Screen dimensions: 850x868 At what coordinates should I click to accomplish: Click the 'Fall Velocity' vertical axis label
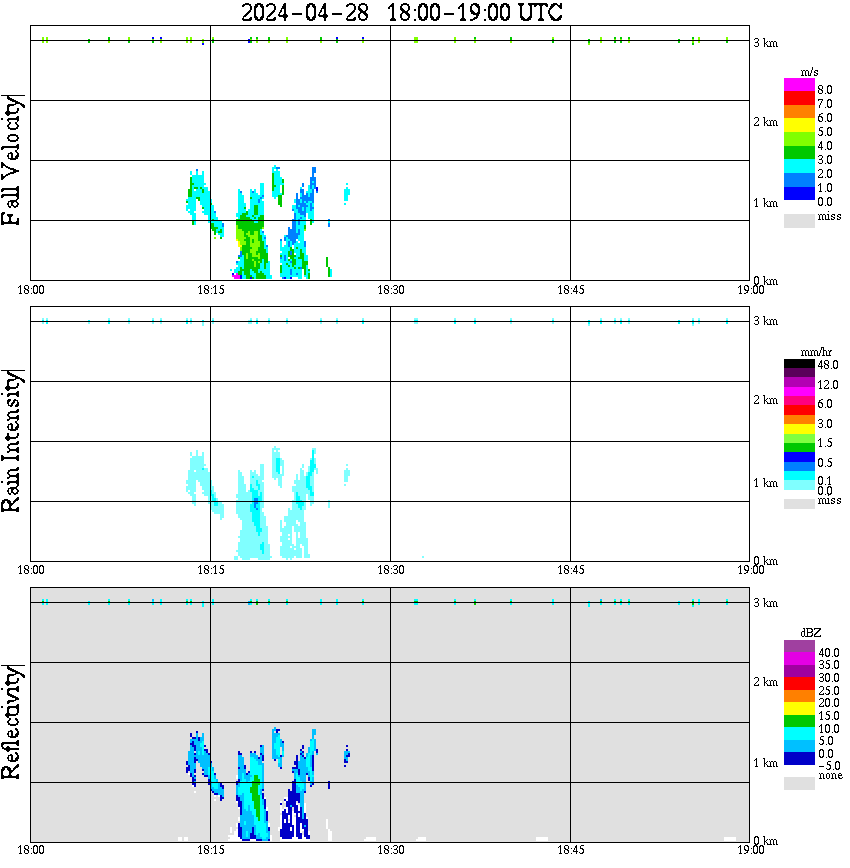tap(12, 160)
